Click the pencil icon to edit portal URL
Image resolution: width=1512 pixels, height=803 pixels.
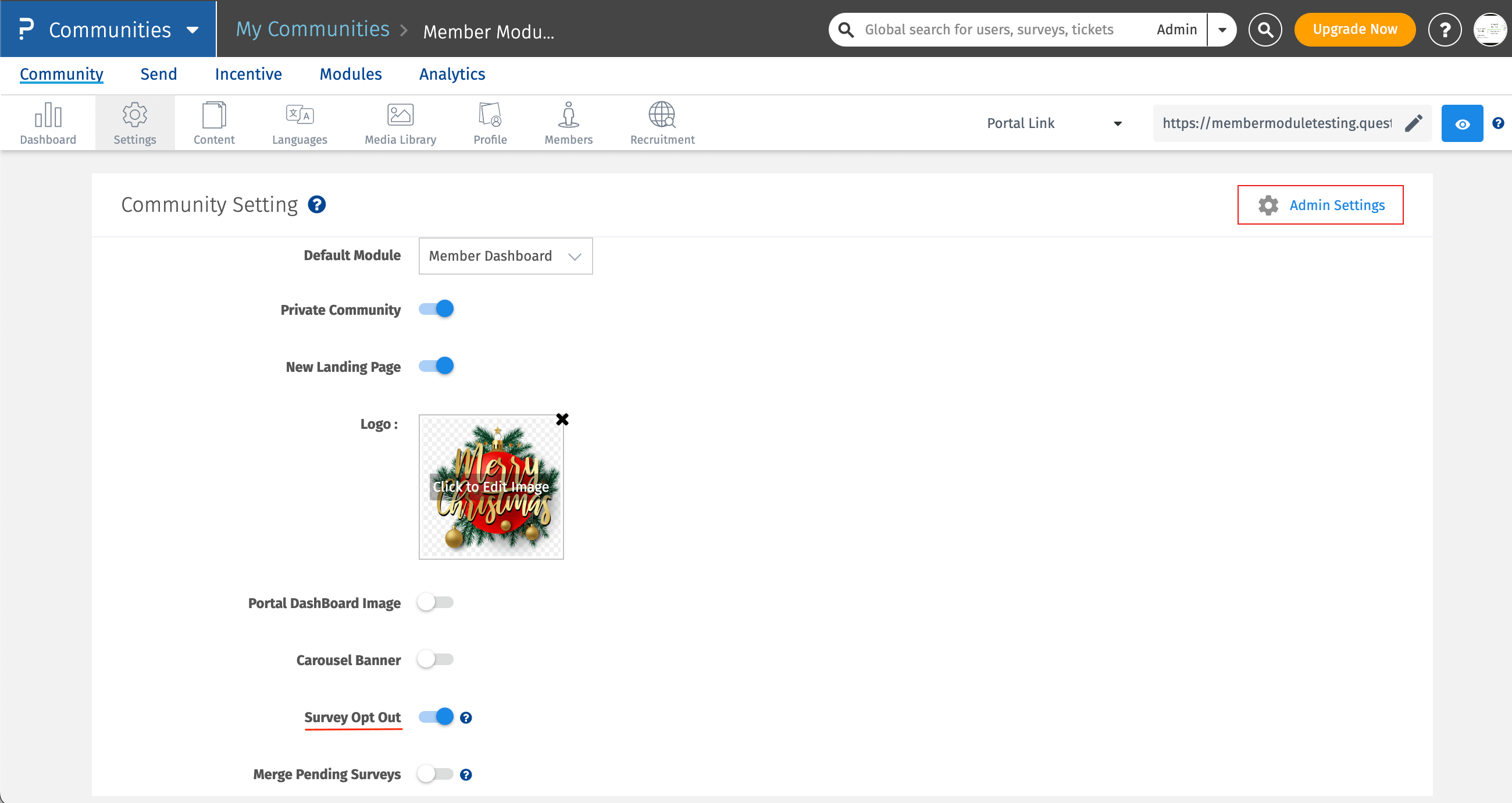pos(1413,123)
